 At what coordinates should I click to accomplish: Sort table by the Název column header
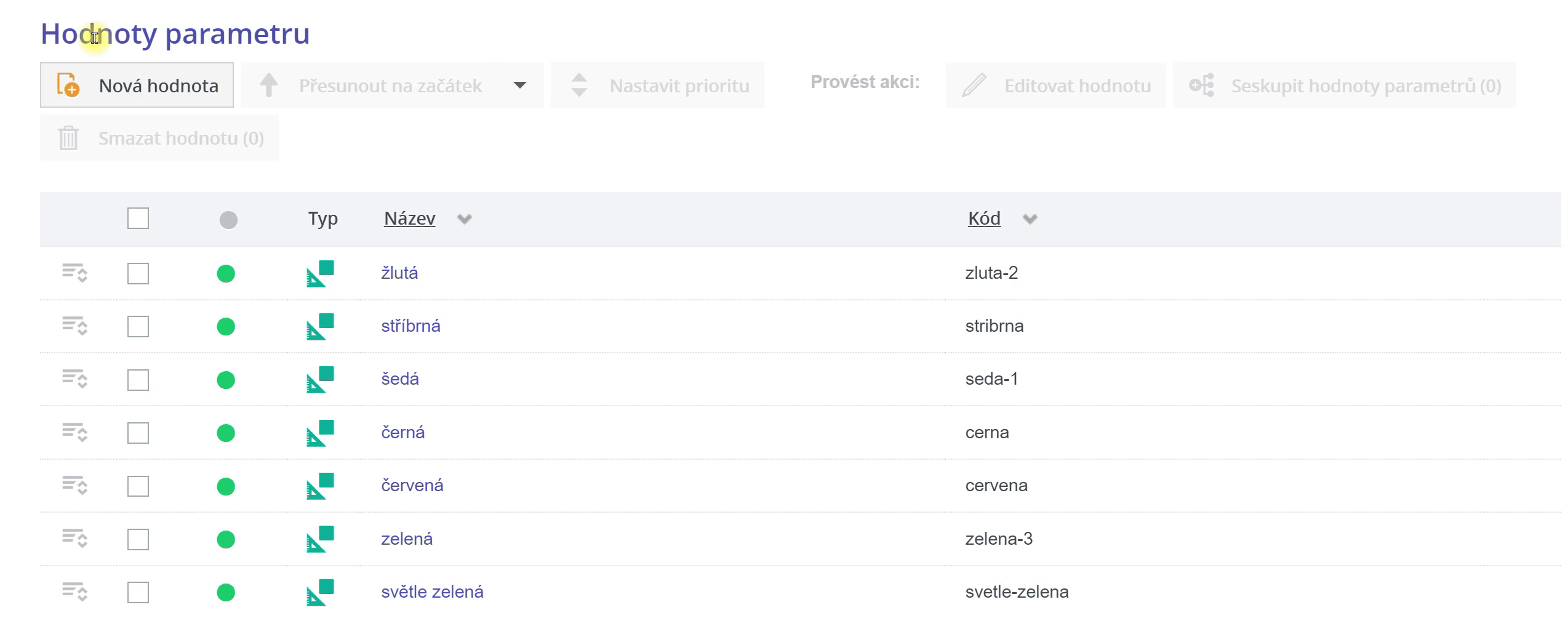[x=409, y=219]
